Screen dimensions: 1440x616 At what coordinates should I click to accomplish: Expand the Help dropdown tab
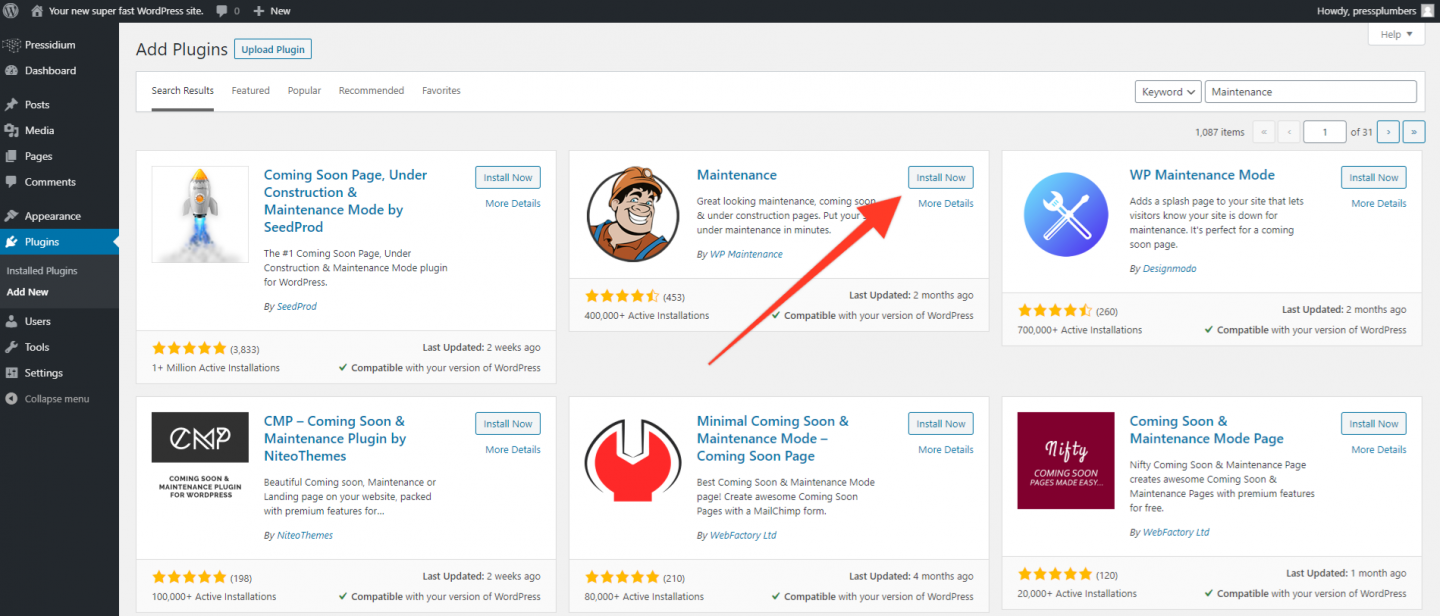click(1396, 34)
